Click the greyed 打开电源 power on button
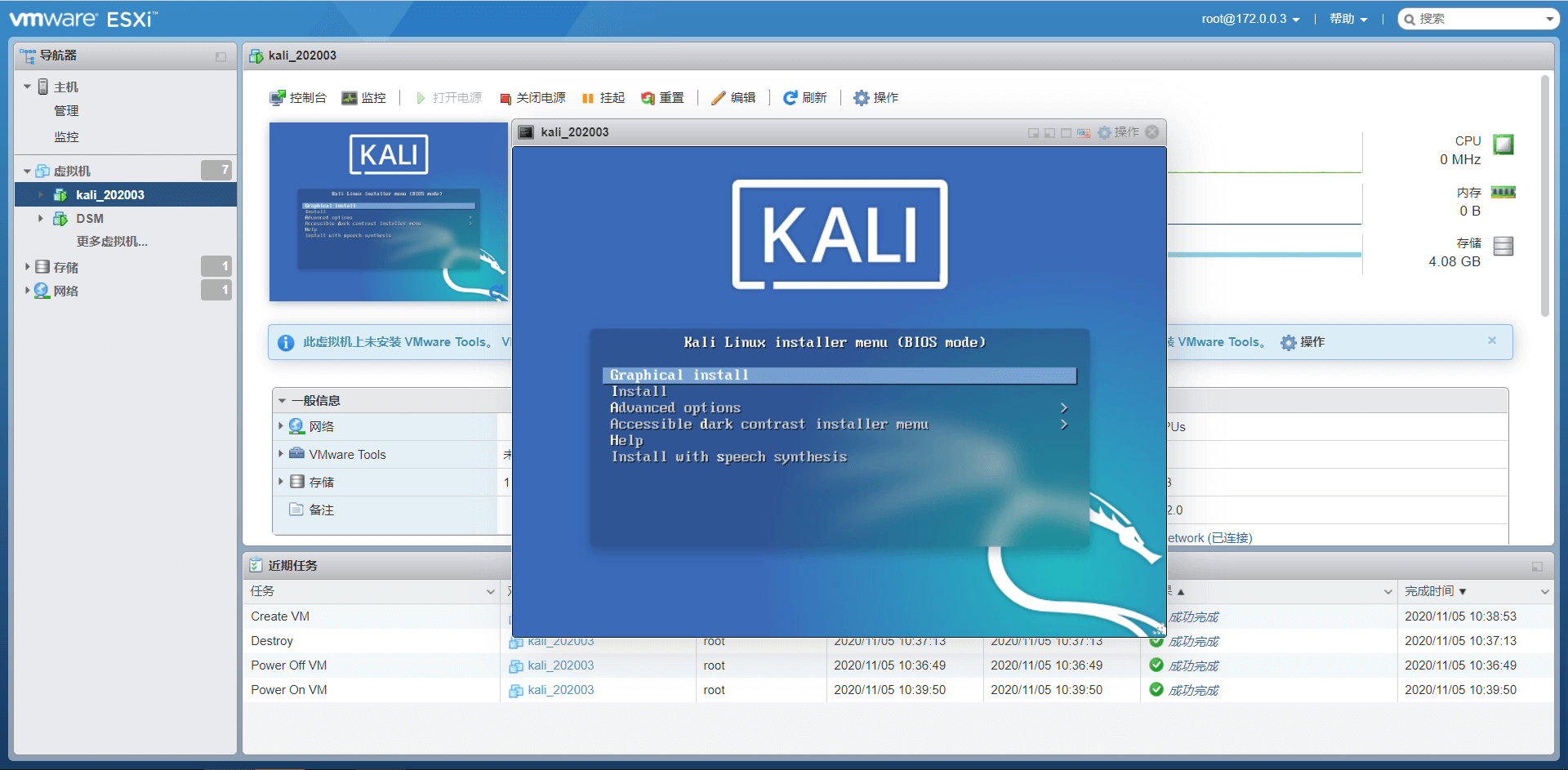 pos(449,98)
